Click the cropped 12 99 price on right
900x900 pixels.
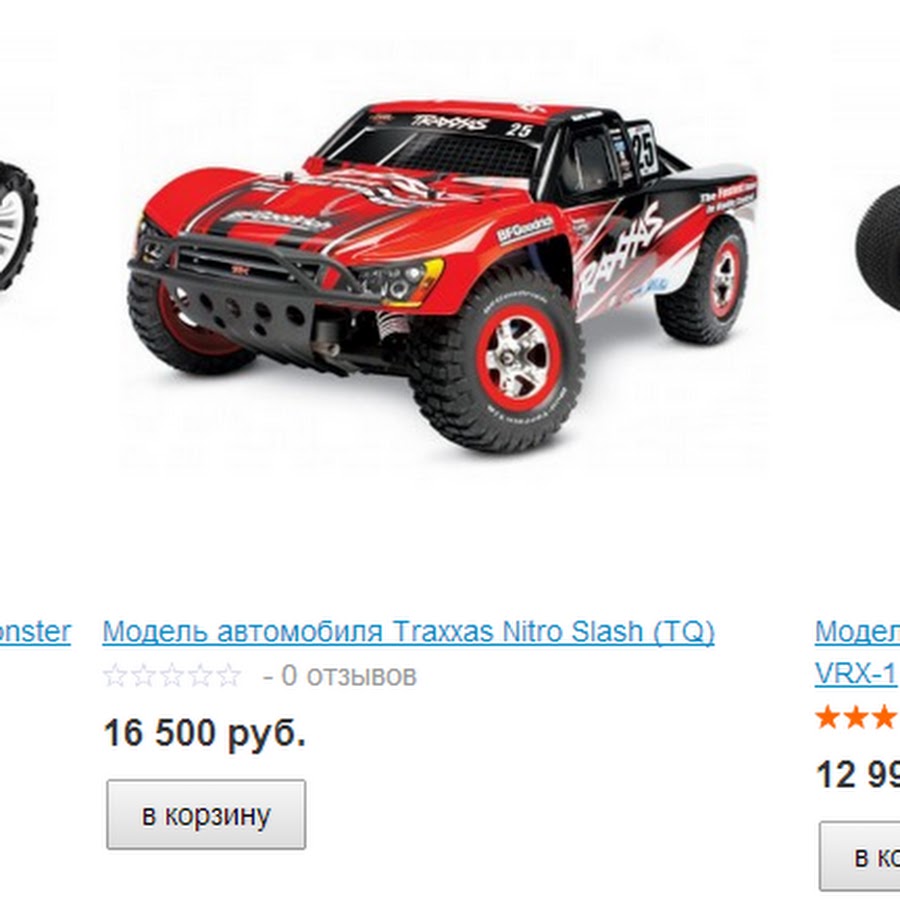tap(858, 774)
